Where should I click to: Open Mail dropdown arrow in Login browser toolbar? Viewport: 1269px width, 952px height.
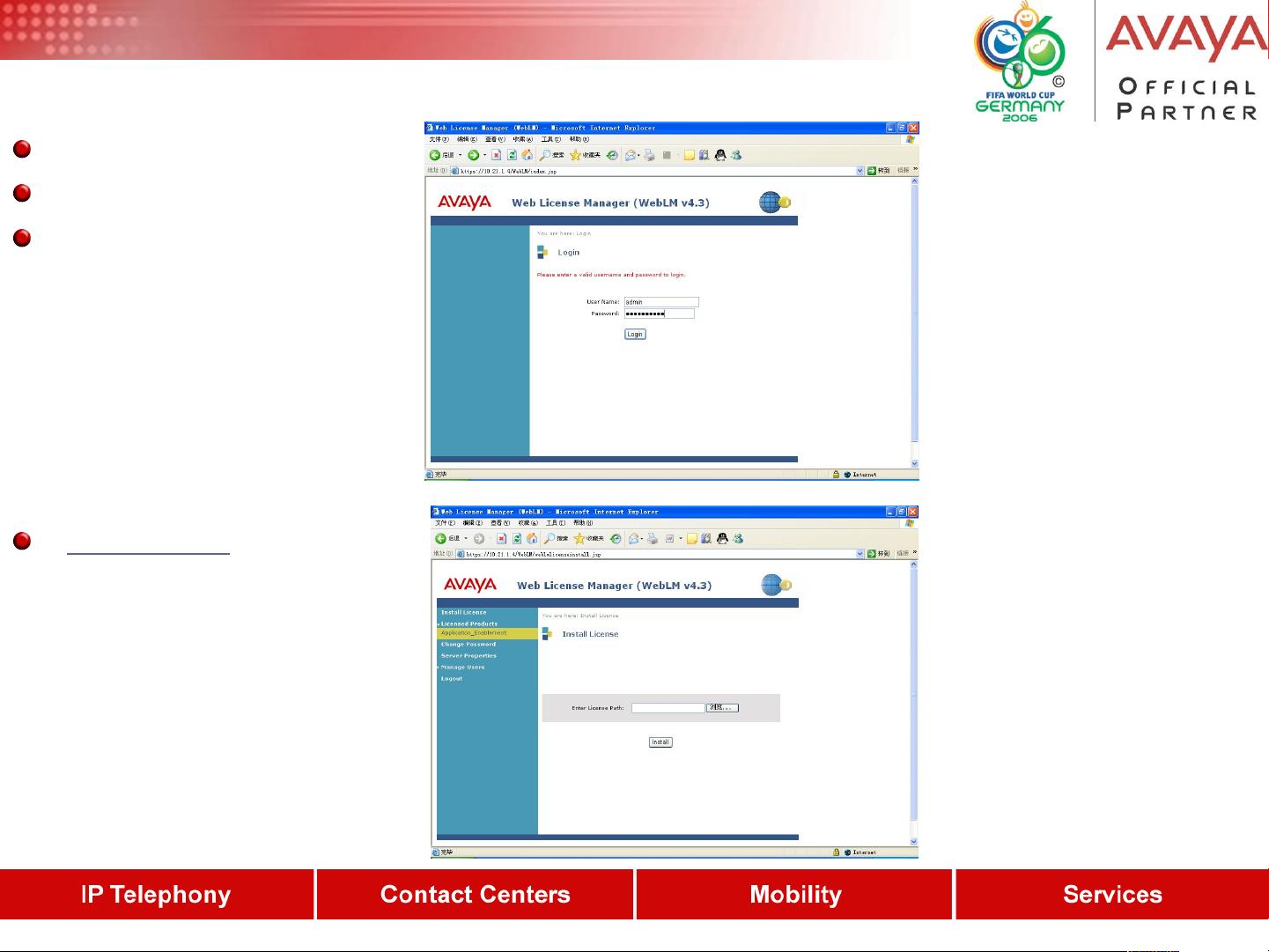pos(638,155)
